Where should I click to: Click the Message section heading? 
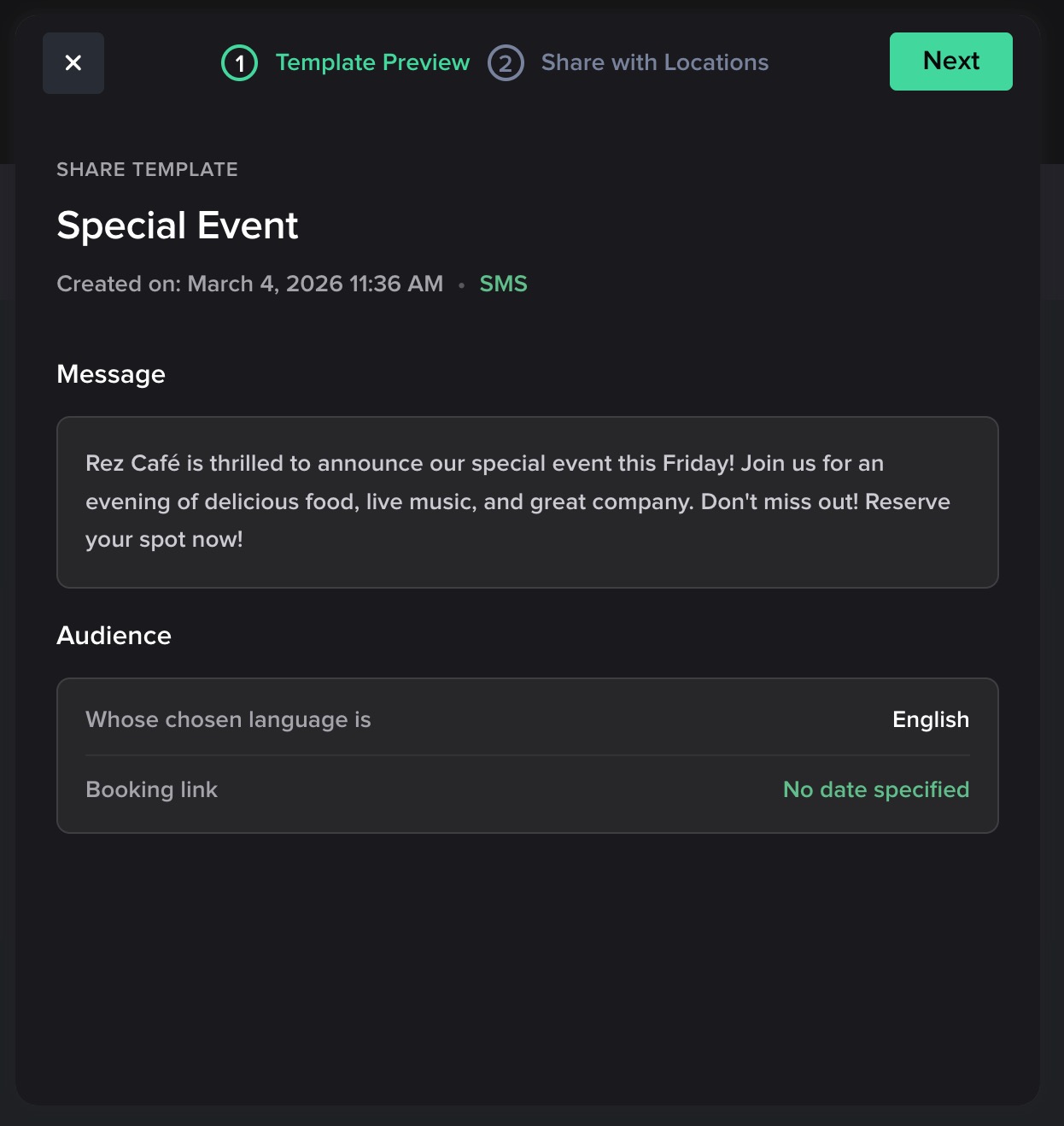[x=111, y=374]
